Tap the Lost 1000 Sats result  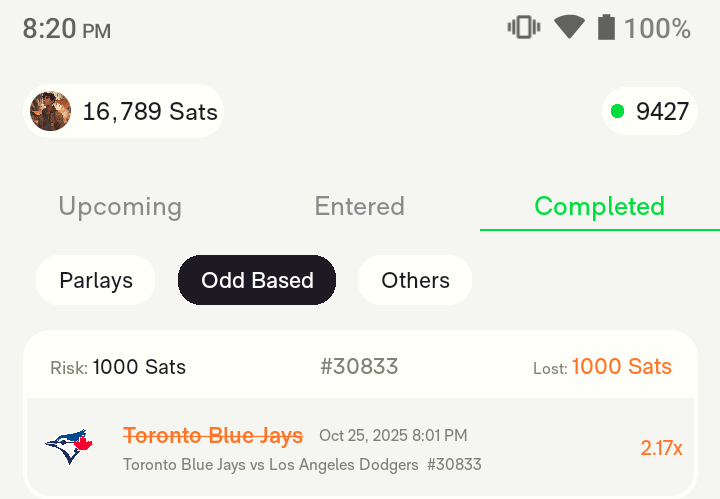tap(602, 367)
